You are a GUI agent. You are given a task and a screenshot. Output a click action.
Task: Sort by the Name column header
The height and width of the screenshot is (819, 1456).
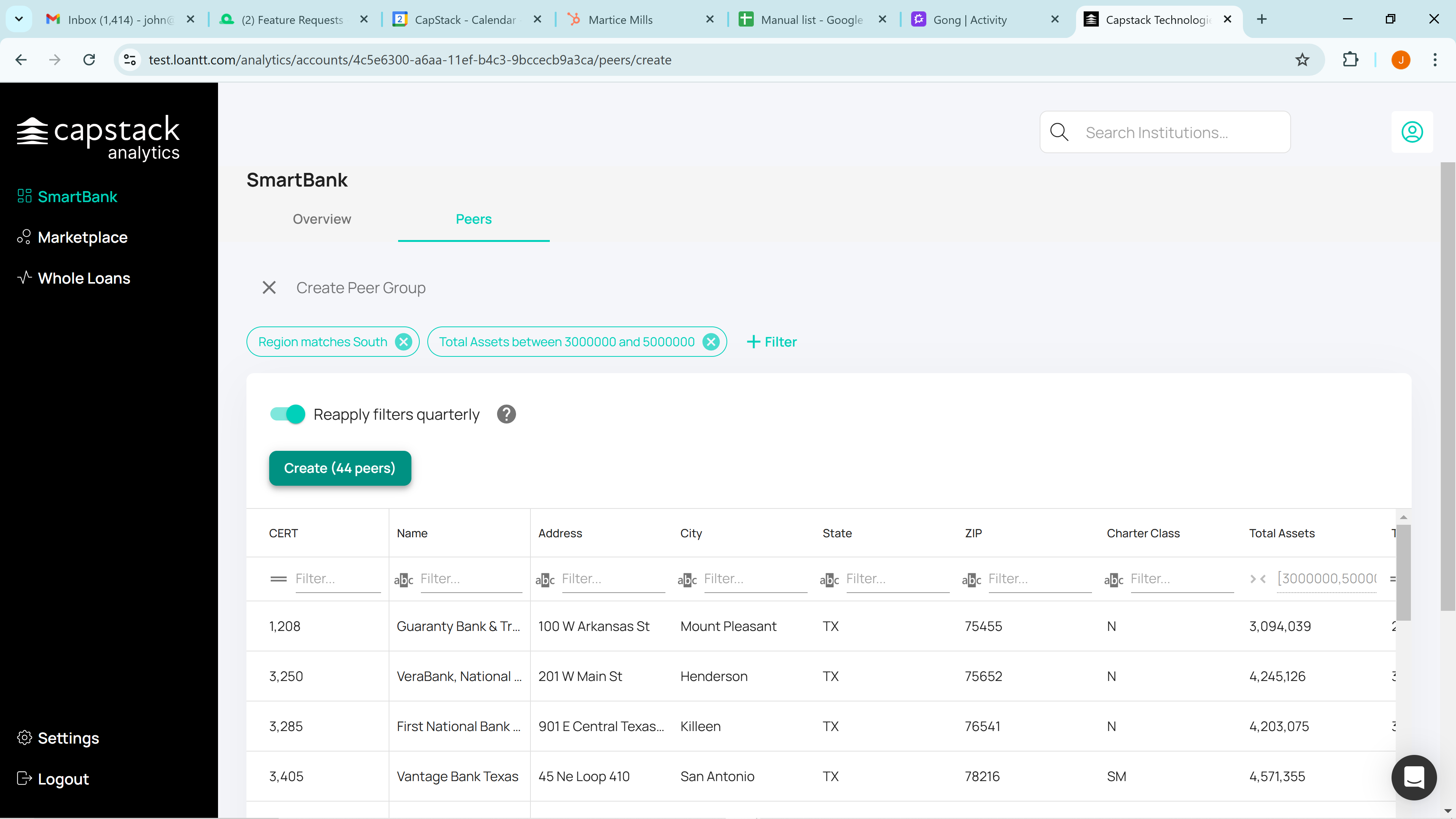[411, 533]
